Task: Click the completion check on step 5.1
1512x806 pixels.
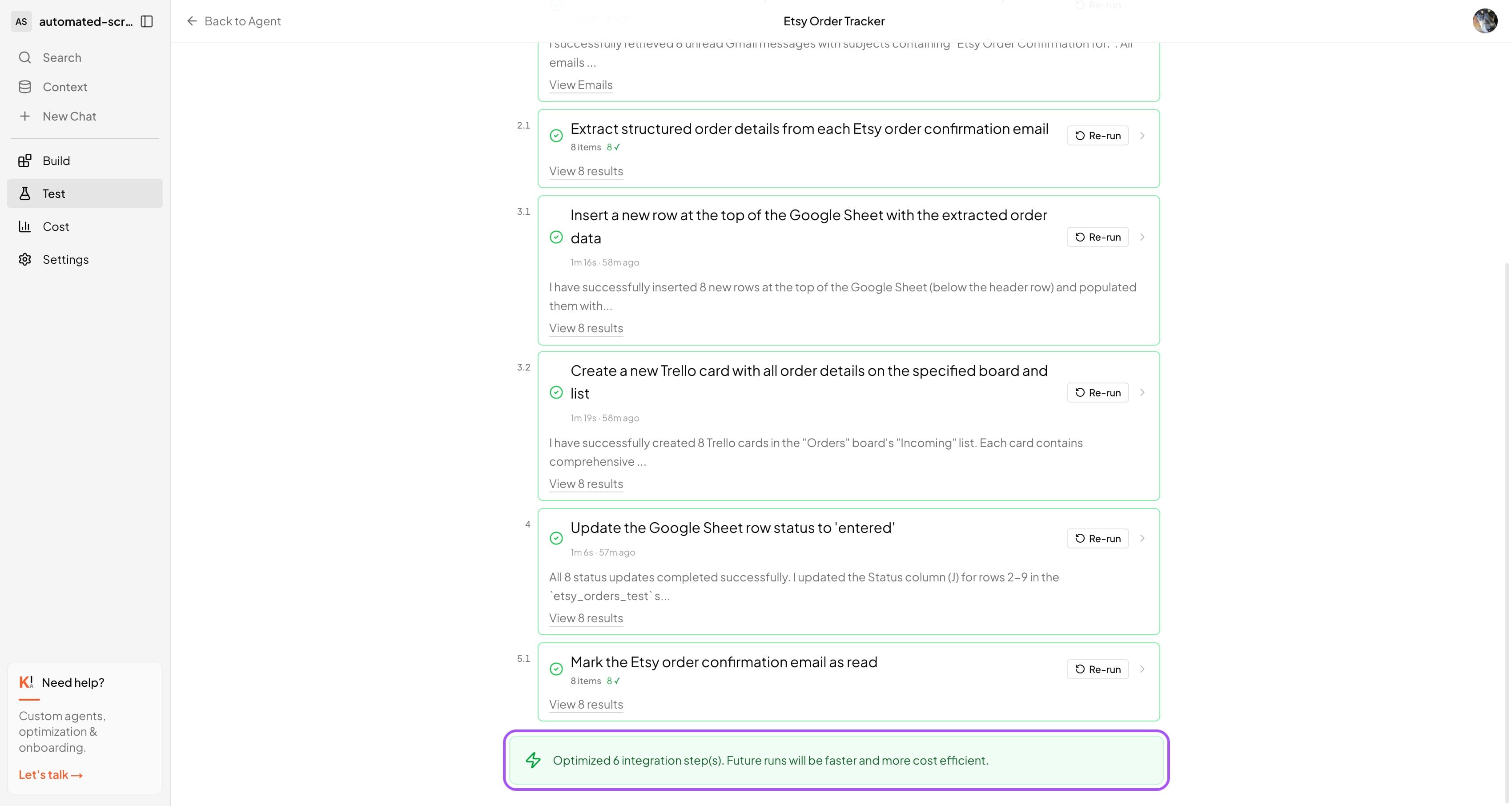Action: pyautogui.click(x=556, y=669)
